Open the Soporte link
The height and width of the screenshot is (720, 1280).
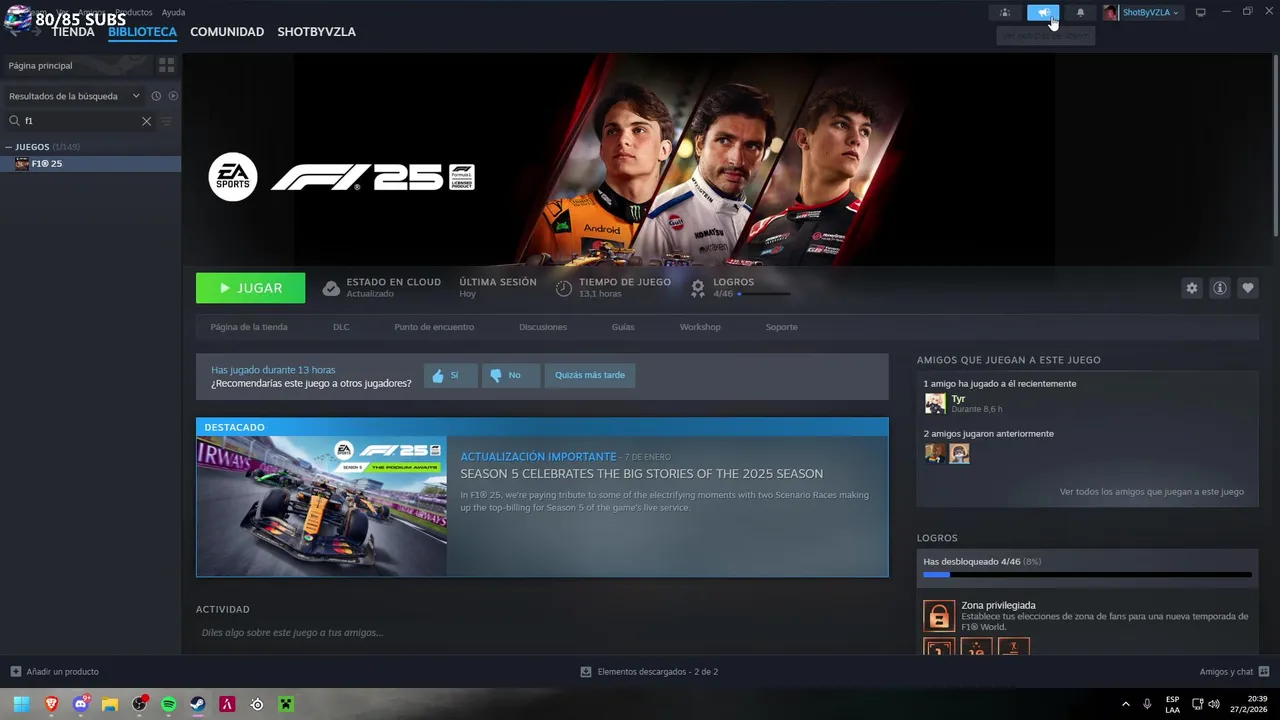(x=782, y=327)
